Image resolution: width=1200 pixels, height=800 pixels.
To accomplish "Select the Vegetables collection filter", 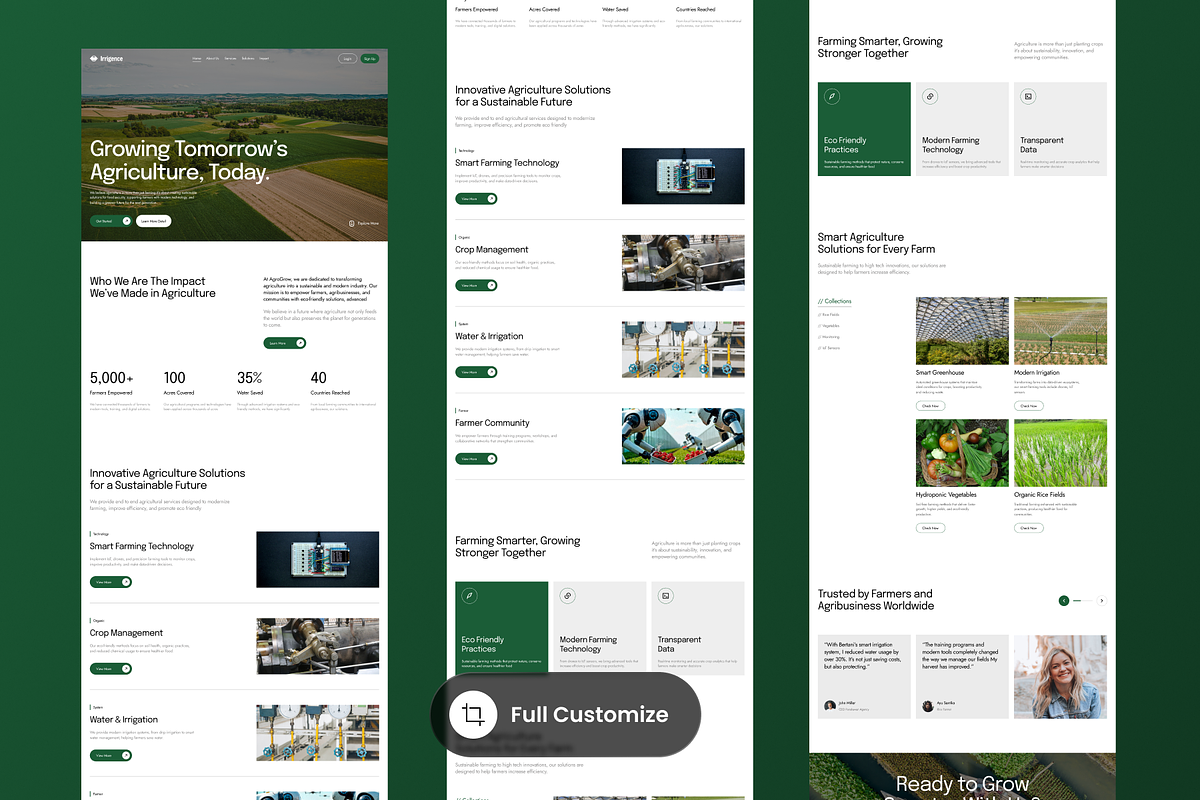I will click(829, 326).
